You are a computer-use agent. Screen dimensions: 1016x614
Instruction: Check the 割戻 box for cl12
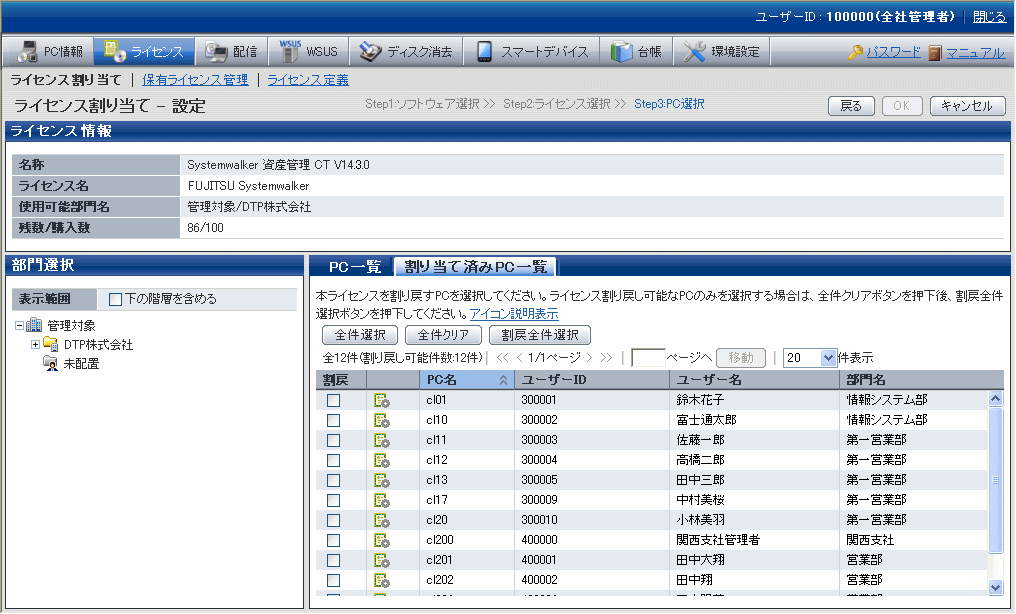tap(334, 460)
